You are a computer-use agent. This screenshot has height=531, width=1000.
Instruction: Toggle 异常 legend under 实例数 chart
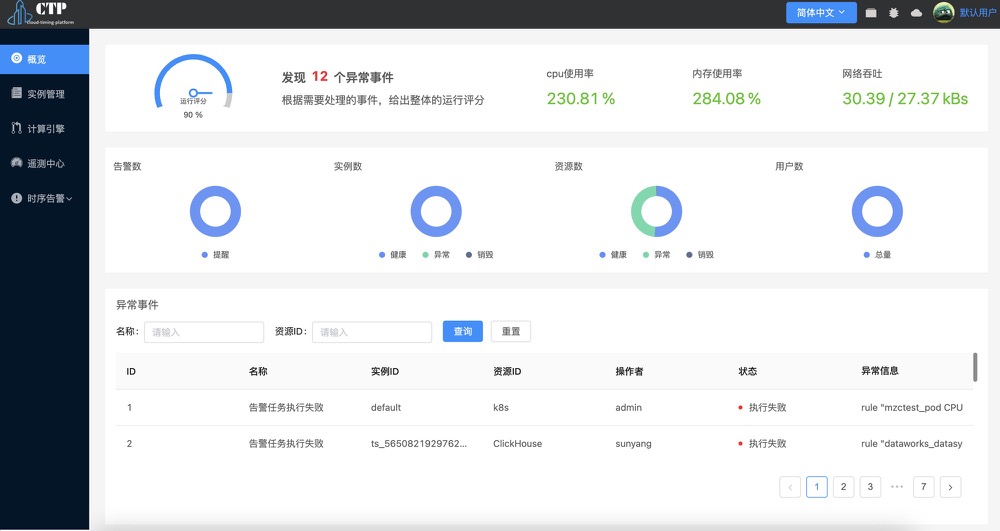(436, 254)
